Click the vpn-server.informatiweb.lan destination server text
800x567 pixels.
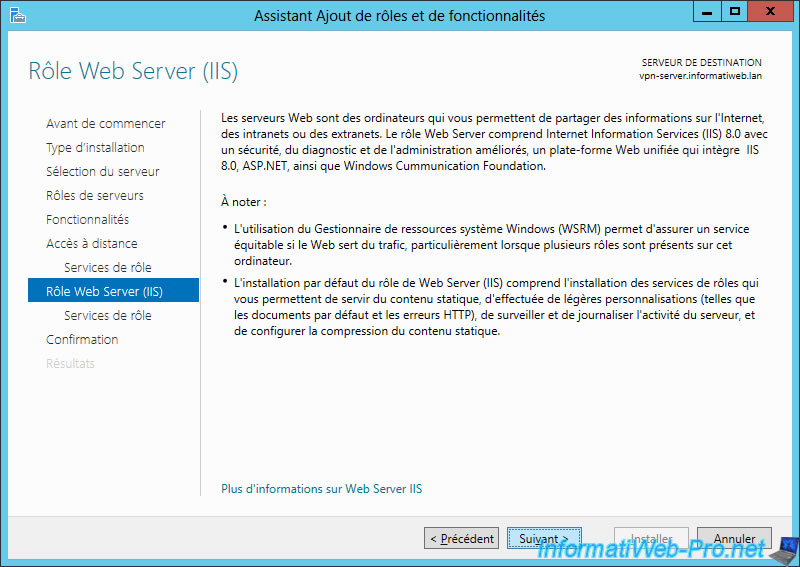pyautogui.click(x=700, y=76)
